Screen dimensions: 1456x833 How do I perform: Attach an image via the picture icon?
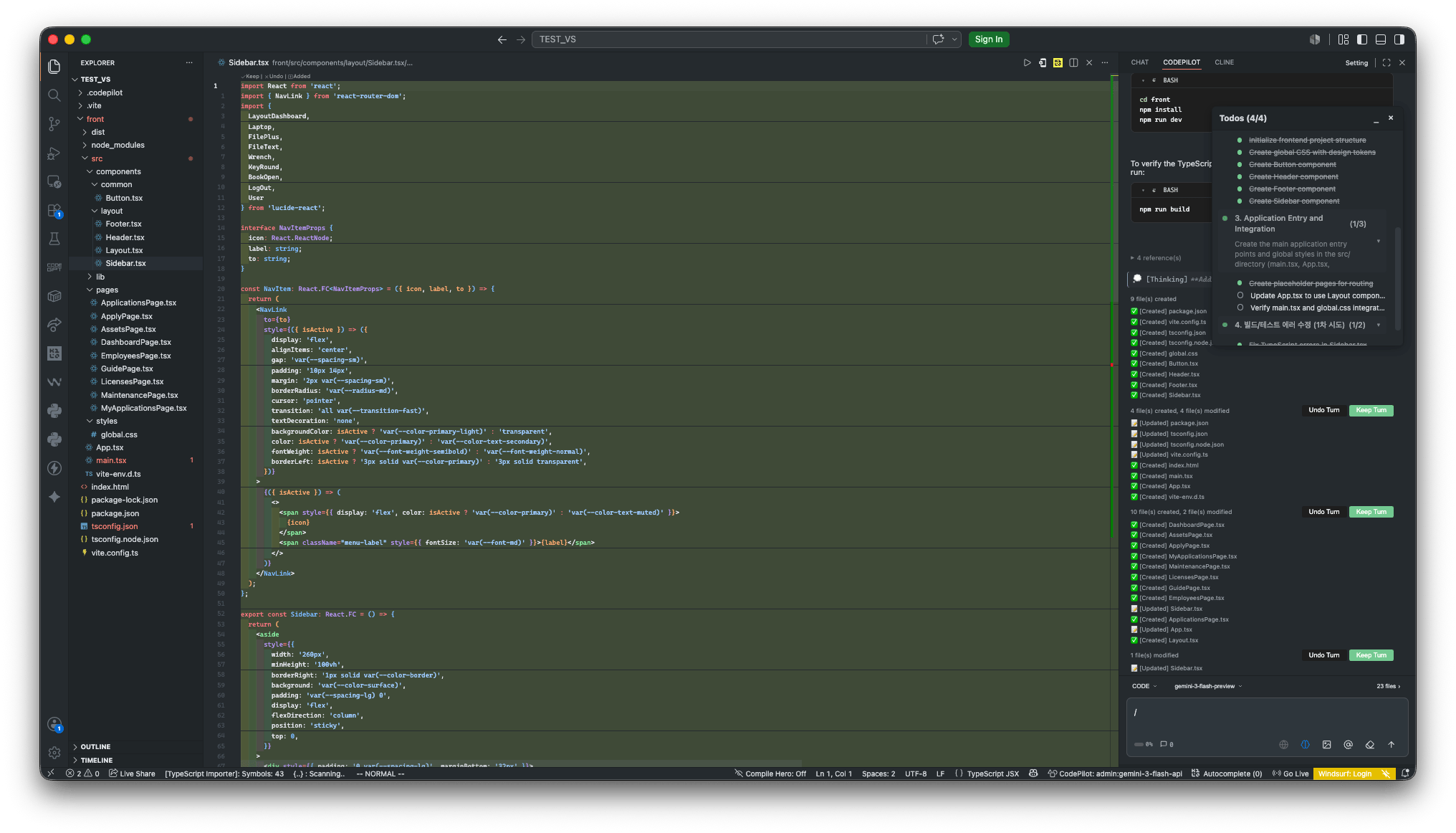[1327, 745]
